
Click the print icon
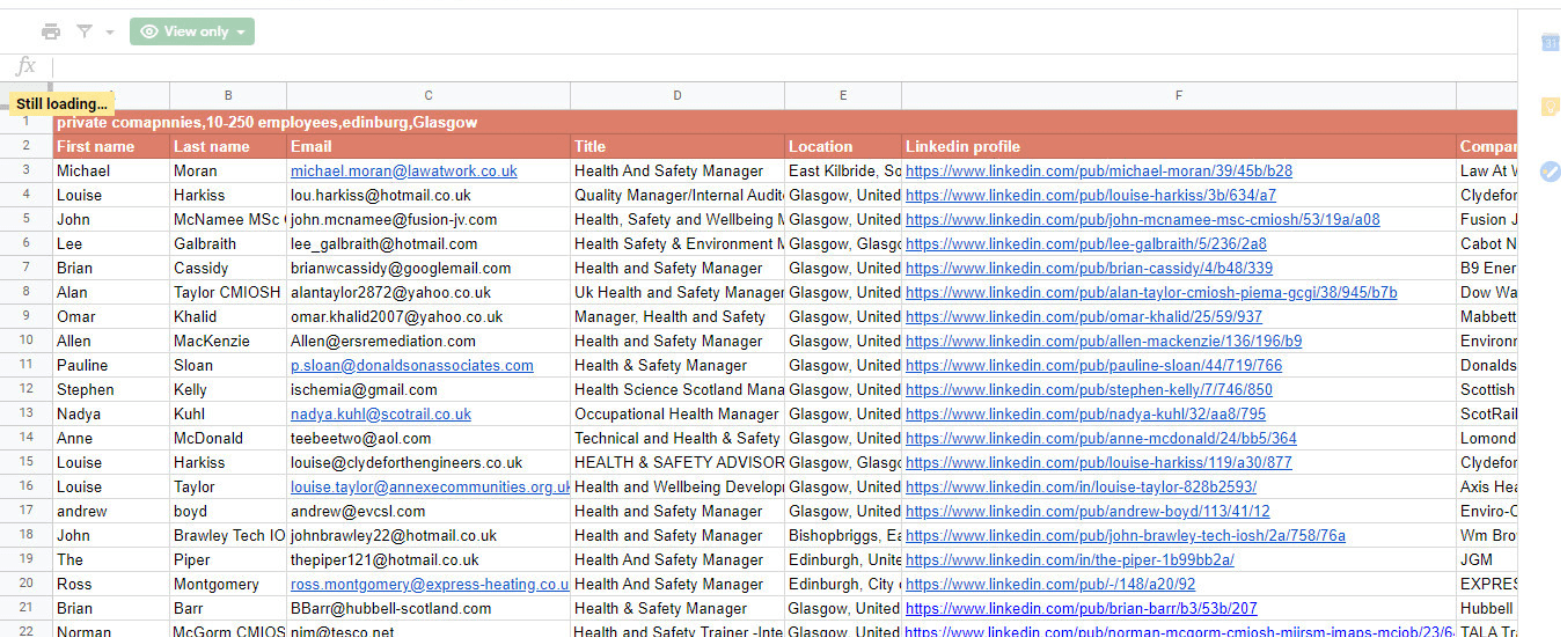[x=50, y=32]
